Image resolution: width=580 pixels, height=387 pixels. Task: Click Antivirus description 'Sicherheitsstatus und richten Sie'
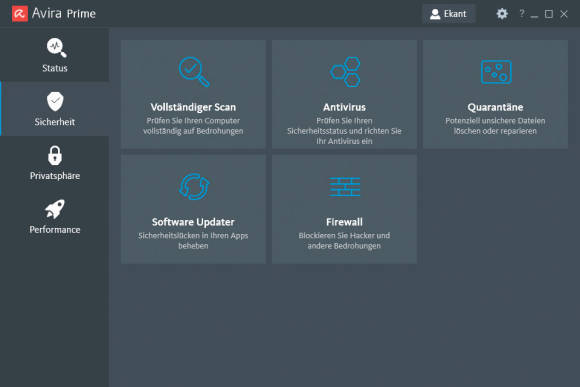point(344,131)
